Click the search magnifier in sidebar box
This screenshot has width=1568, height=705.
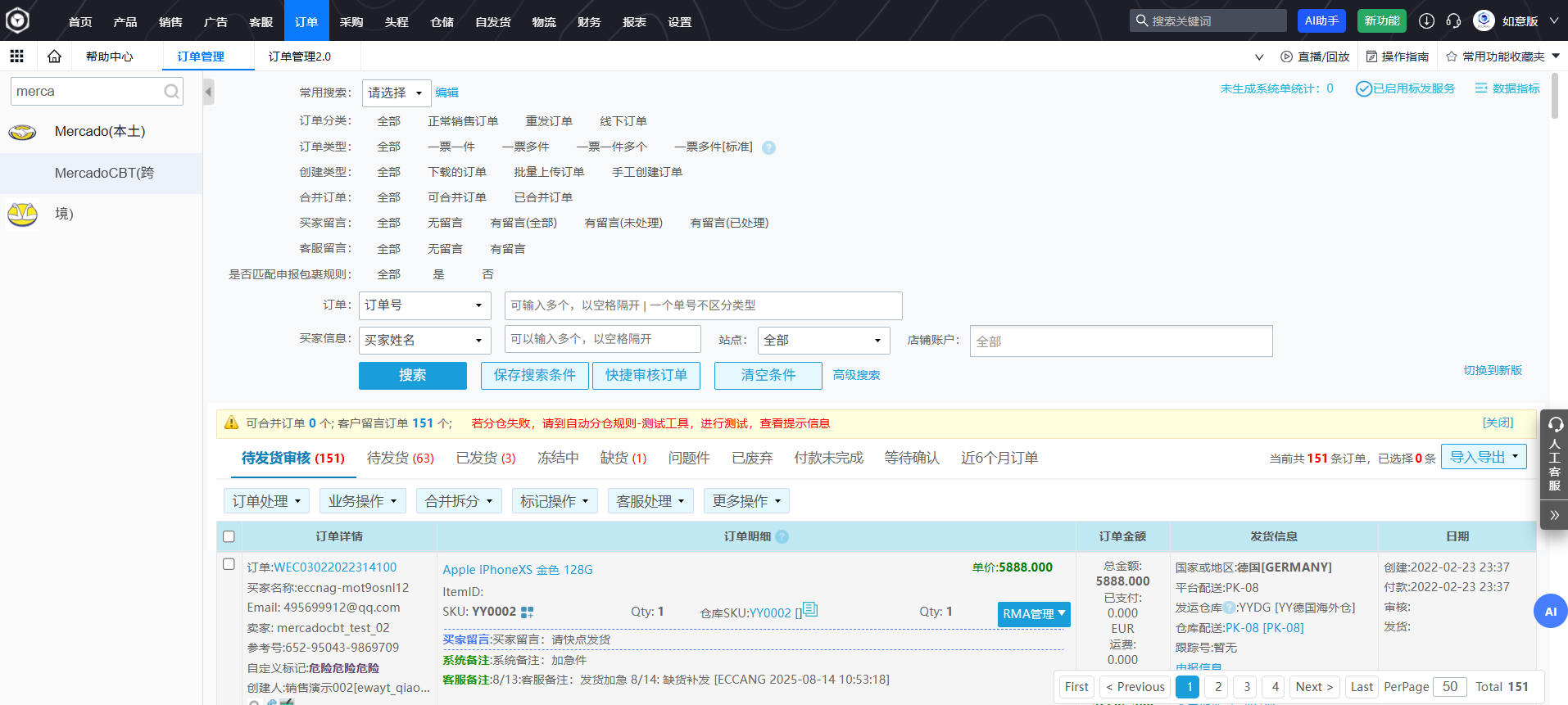tap(170, 92)
